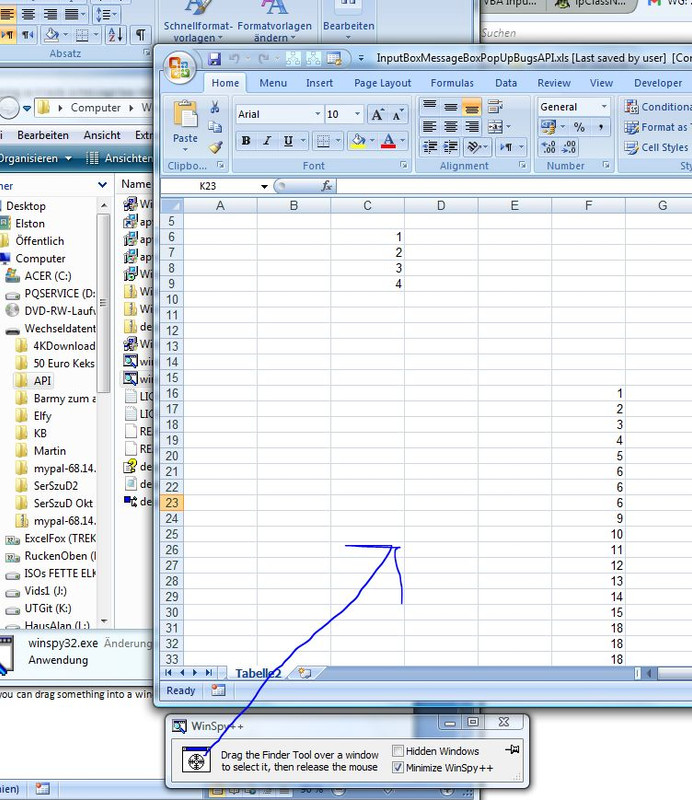692x800 pixels.
Task: Click the Accounting Number Format icon
Action: (x=549, y=127)
